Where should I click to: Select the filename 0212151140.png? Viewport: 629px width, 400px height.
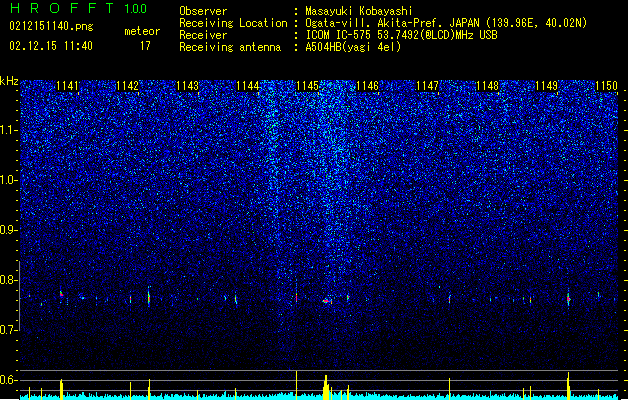(51, 26)
